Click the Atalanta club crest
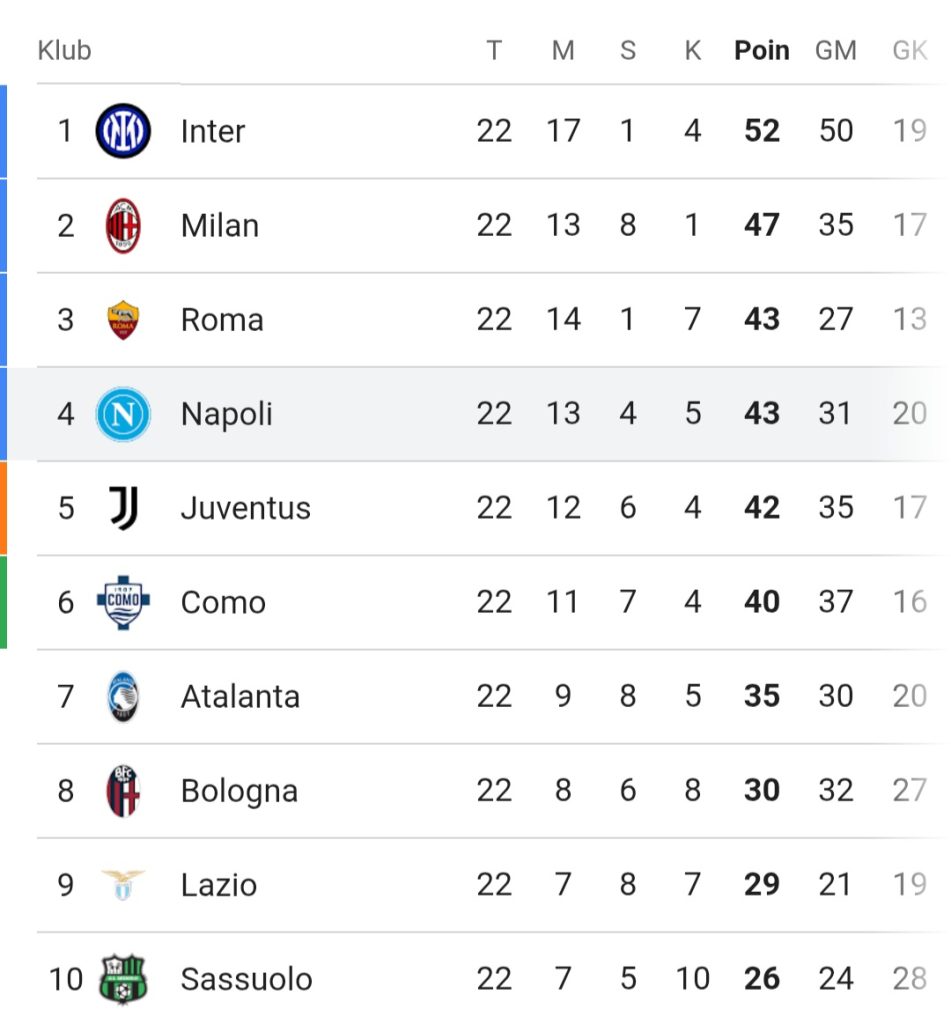This screenshot has height=1024, width=951. tap(123, 697)
